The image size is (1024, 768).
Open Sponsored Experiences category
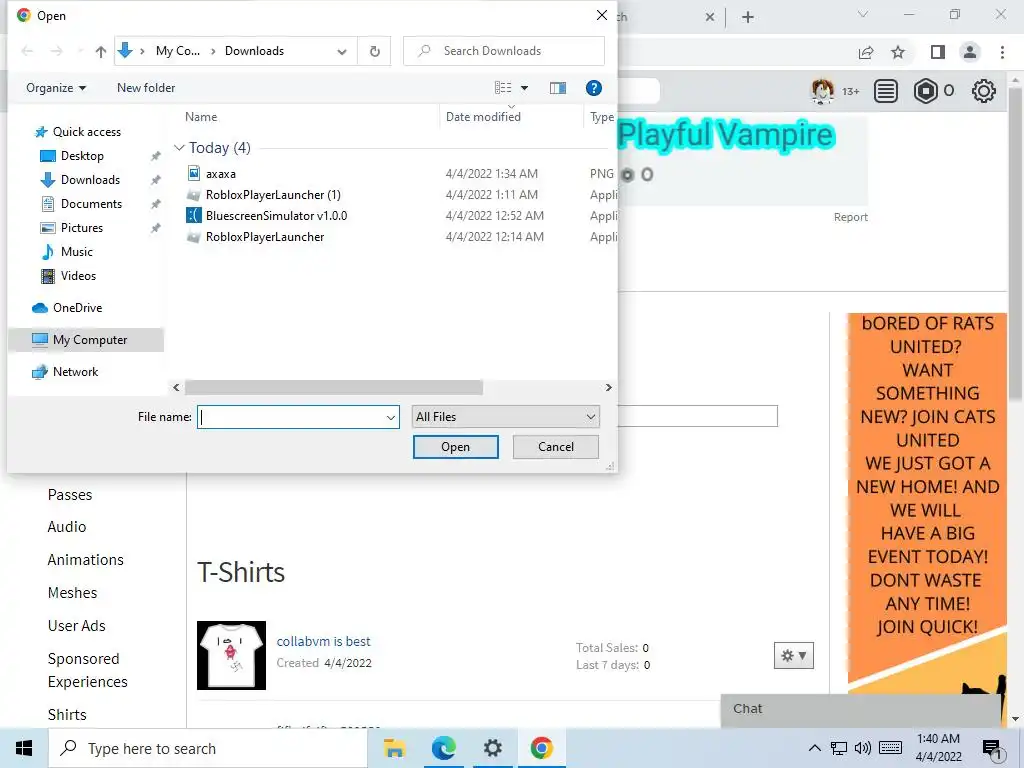click(x=88, y=670)
